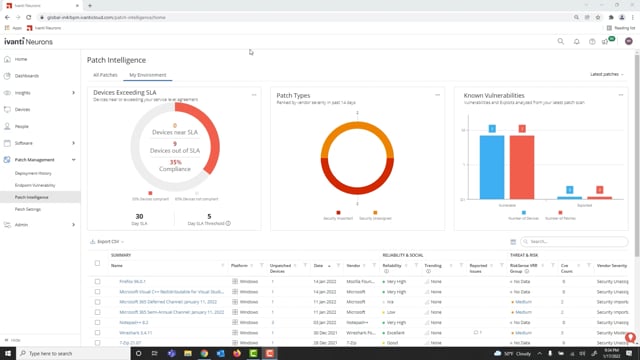Show hidden system tray icons
Image resolution: width=640 pixels, height=360 pixels.
[539, 353]
